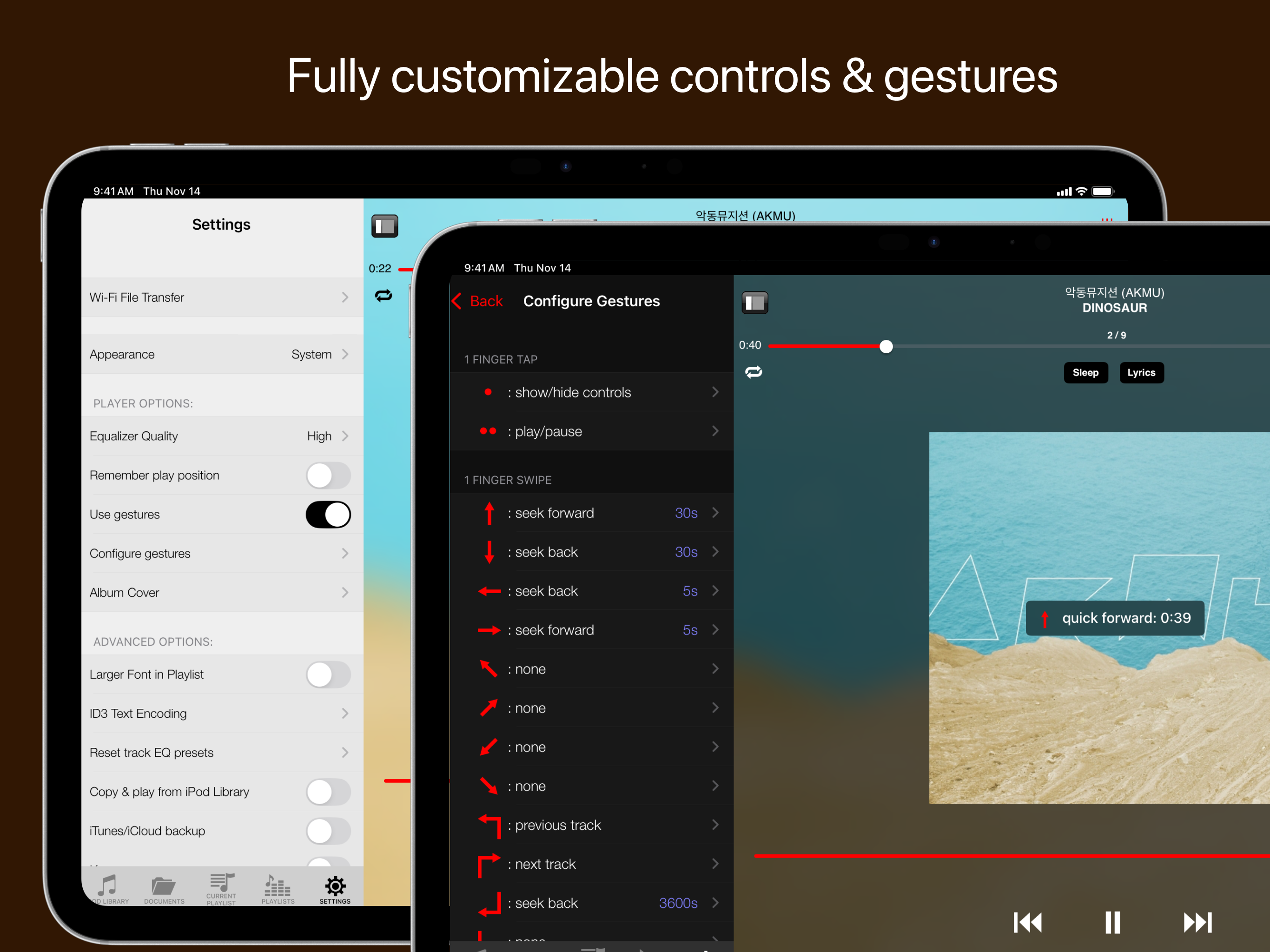The height and width of the screenshot is (952, 1270).
Task: Select next track corner gesture icon
Action: [x=490, y=865]
